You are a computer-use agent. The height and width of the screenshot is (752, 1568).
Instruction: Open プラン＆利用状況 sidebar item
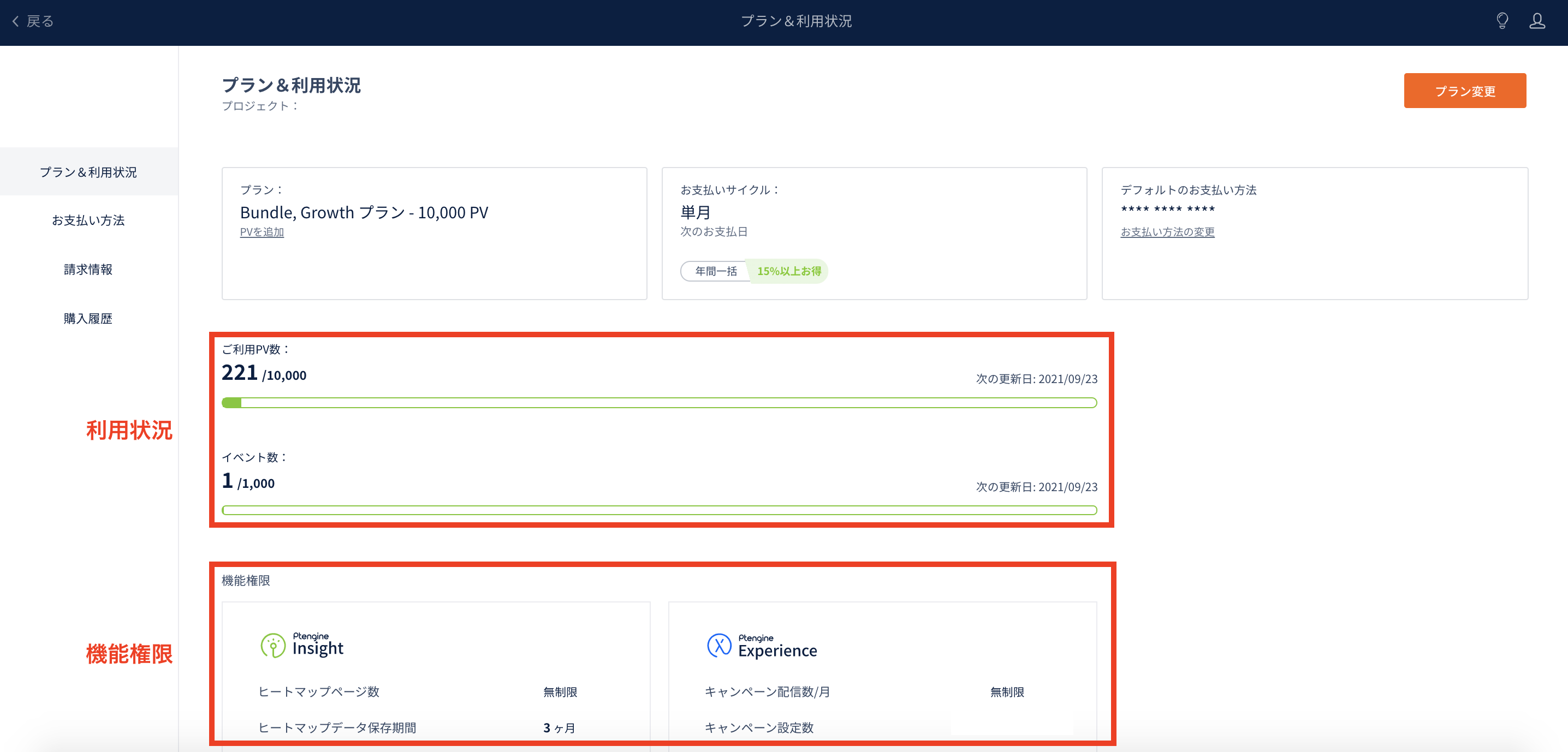click(x=88, y=172)
